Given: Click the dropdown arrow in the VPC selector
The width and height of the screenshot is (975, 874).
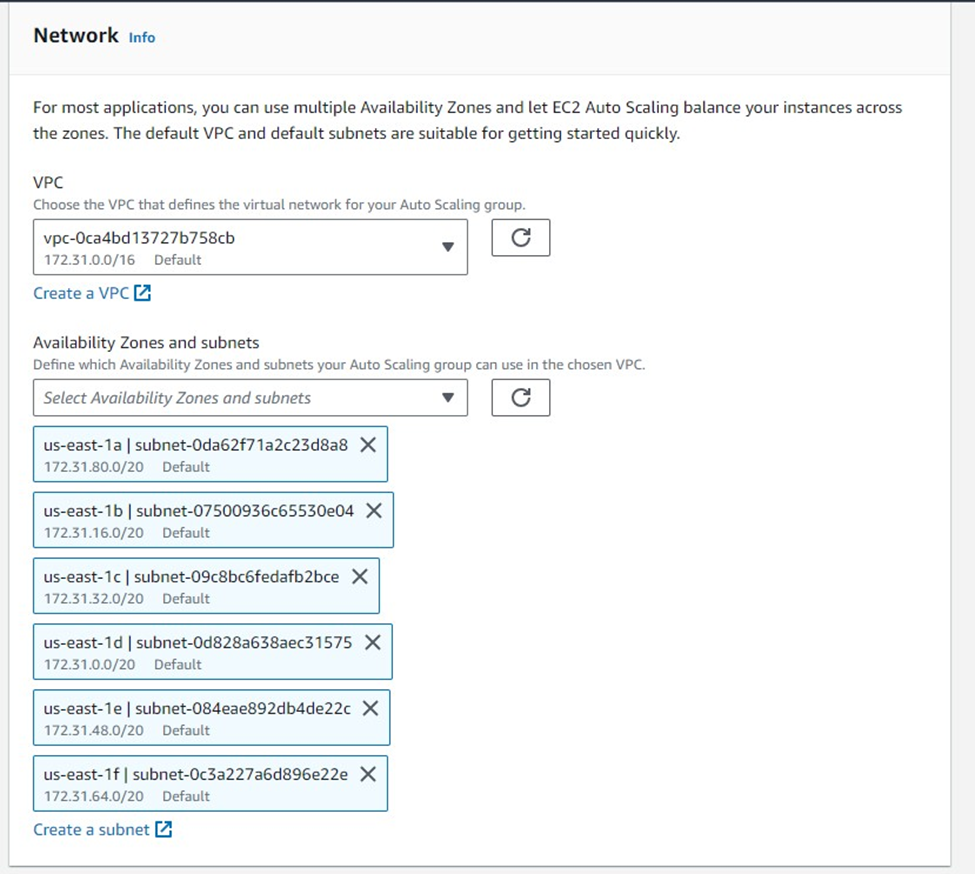Looking at the screenshot, I should 448,247.
